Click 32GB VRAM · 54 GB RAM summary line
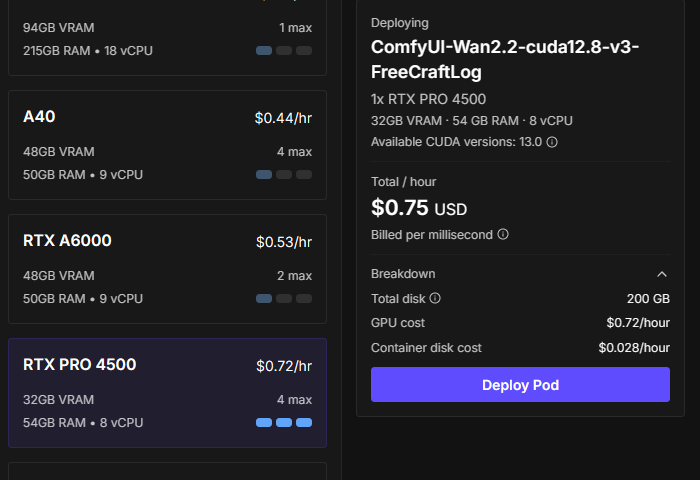This screenshot has width=700, height=480. pyautogui.click(x=471, y=121)
